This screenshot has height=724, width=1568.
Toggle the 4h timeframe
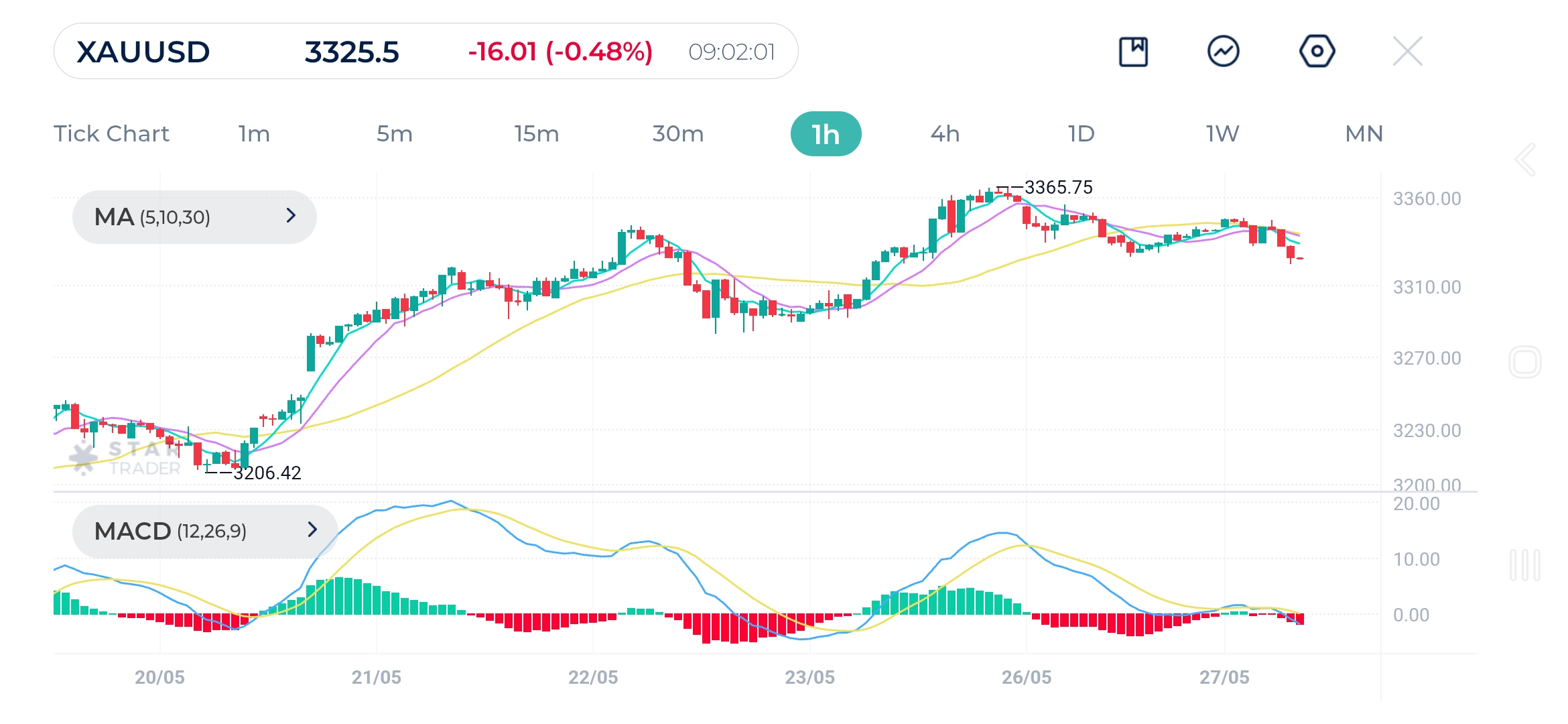[x=946, y=133]
